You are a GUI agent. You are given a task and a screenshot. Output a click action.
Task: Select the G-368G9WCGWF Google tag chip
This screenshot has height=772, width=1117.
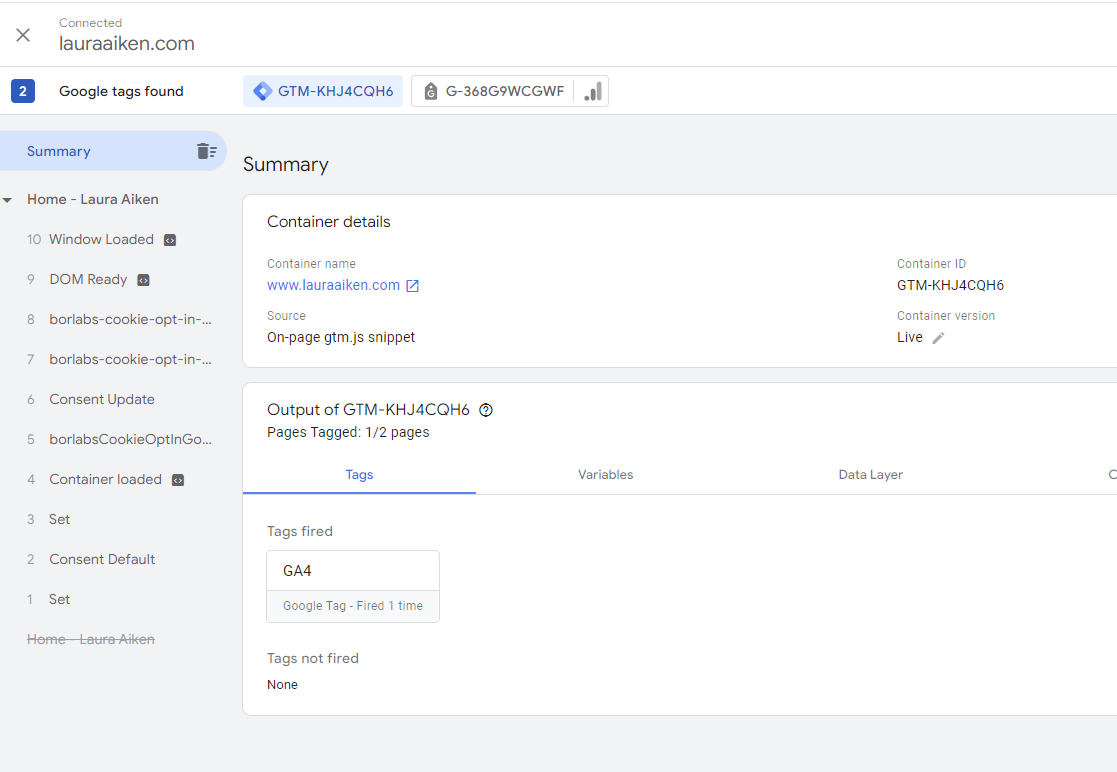(x=493, y=91)
